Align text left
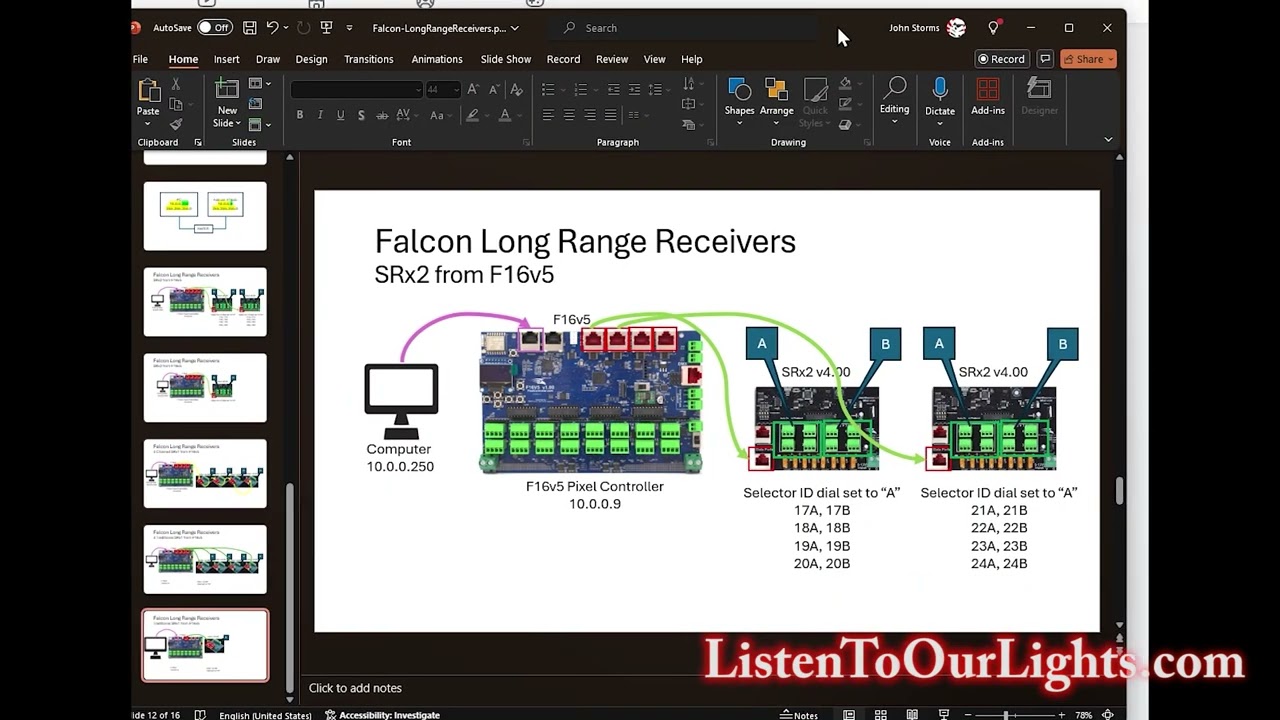Viewport: 1280px width, 720px height. [x=548, y=115]
